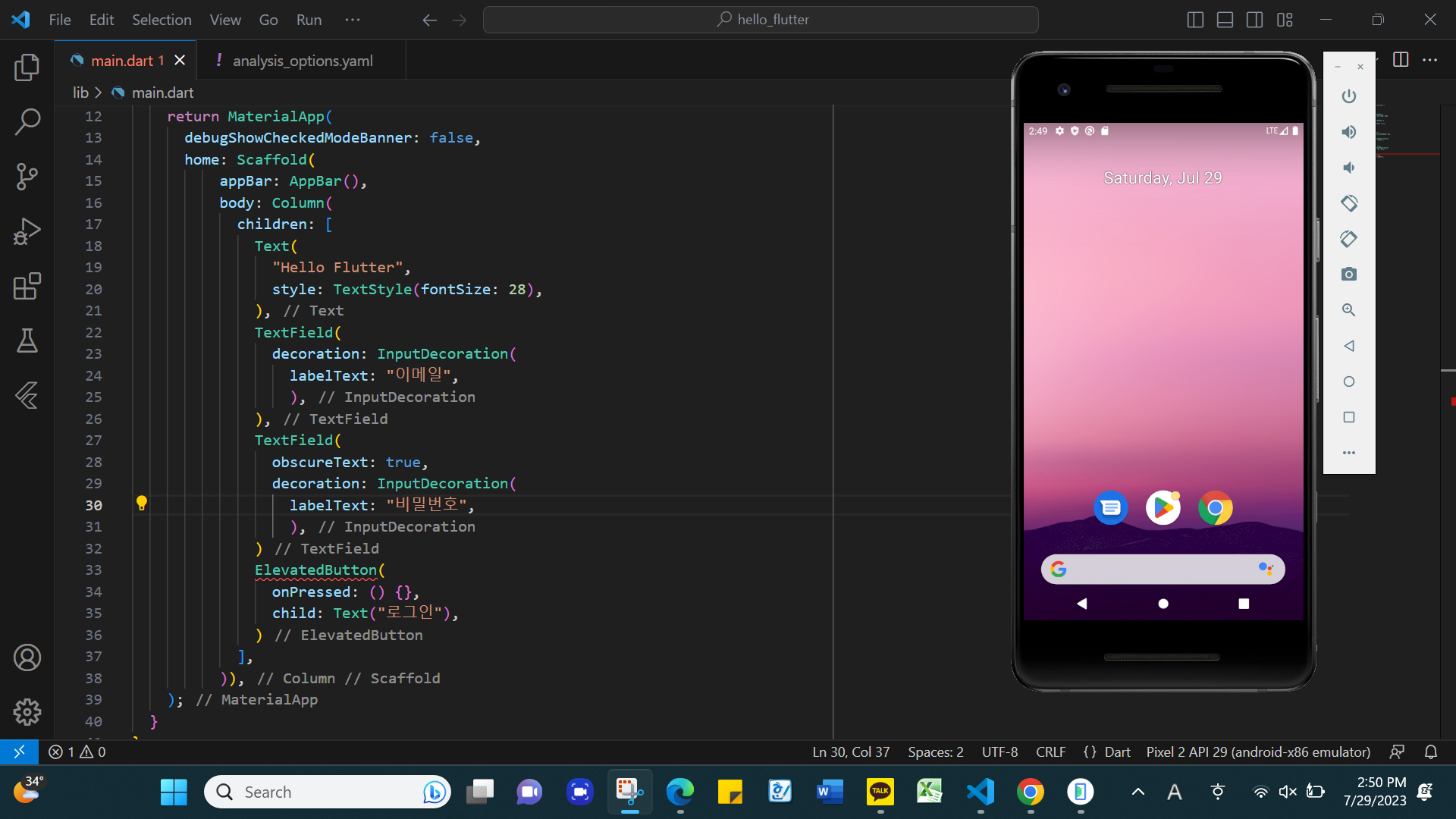The image size is (1456, 819).
Task: Open the File menu
Action: click(x=60, y=20)
